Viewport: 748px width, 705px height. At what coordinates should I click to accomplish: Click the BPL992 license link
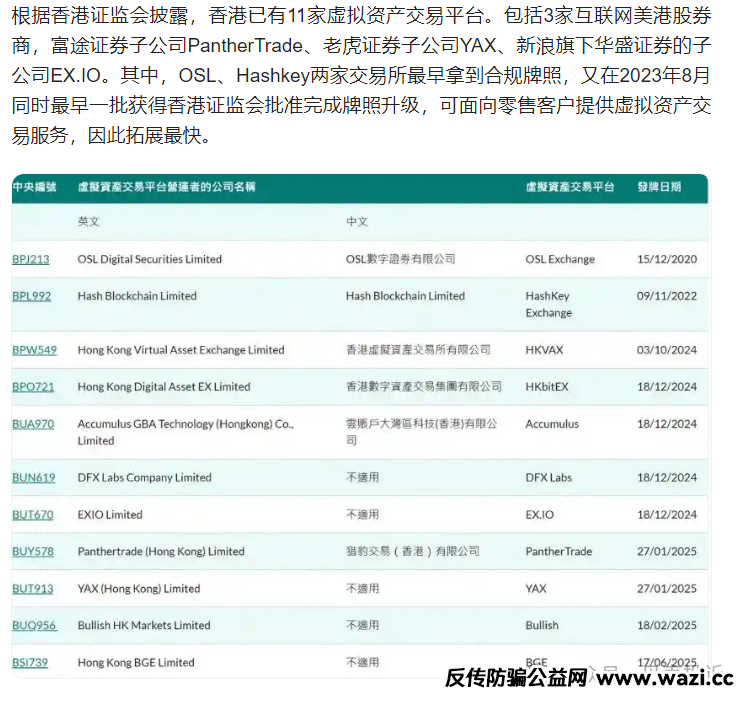pyautogui.click(x=31, y=296)
